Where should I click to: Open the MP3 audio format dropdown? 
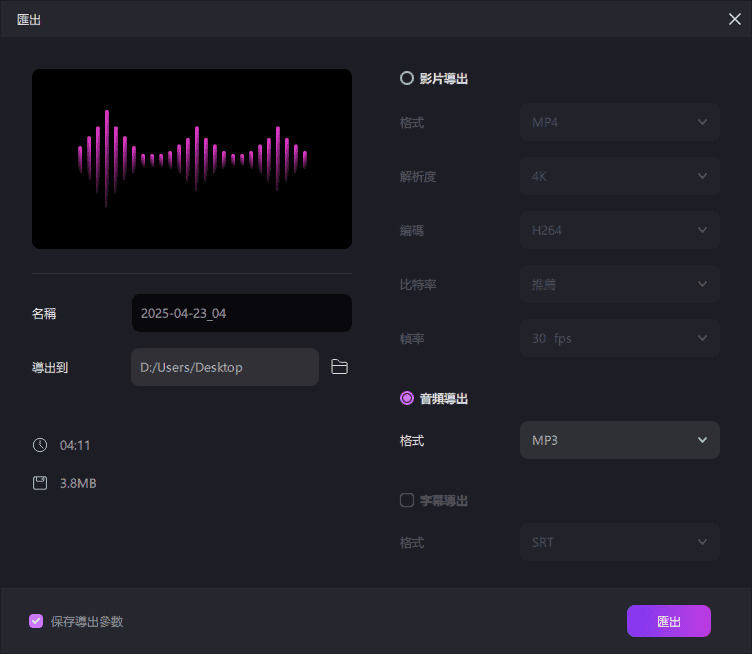619,440
